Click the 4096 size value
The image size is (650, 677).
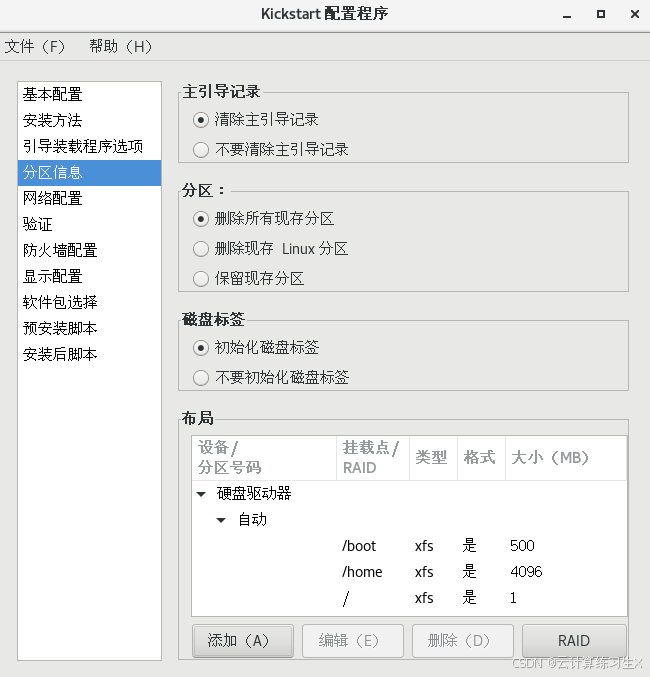526,572
